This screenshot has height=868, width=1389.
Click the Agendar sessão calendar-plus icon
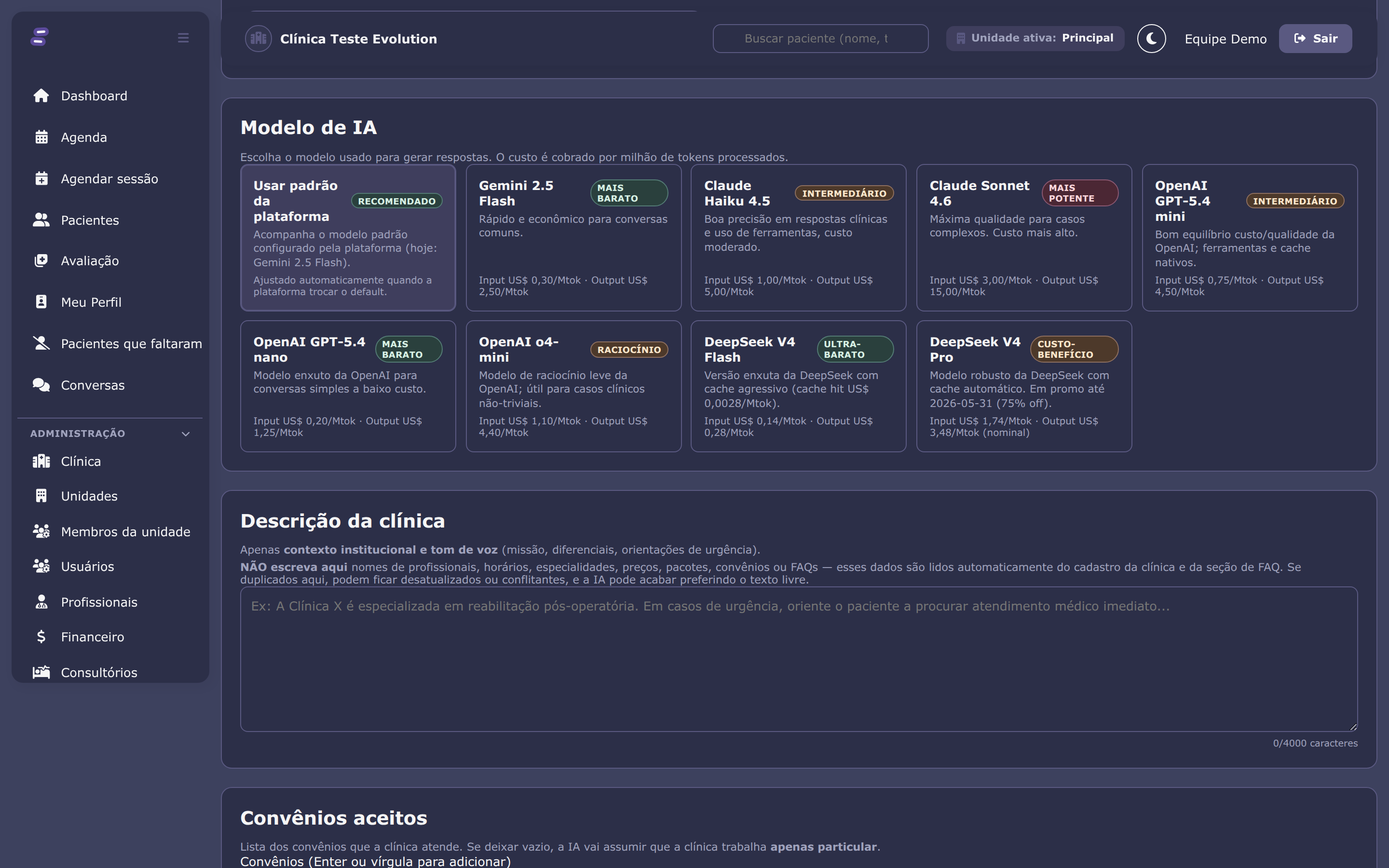coord(41,178)
